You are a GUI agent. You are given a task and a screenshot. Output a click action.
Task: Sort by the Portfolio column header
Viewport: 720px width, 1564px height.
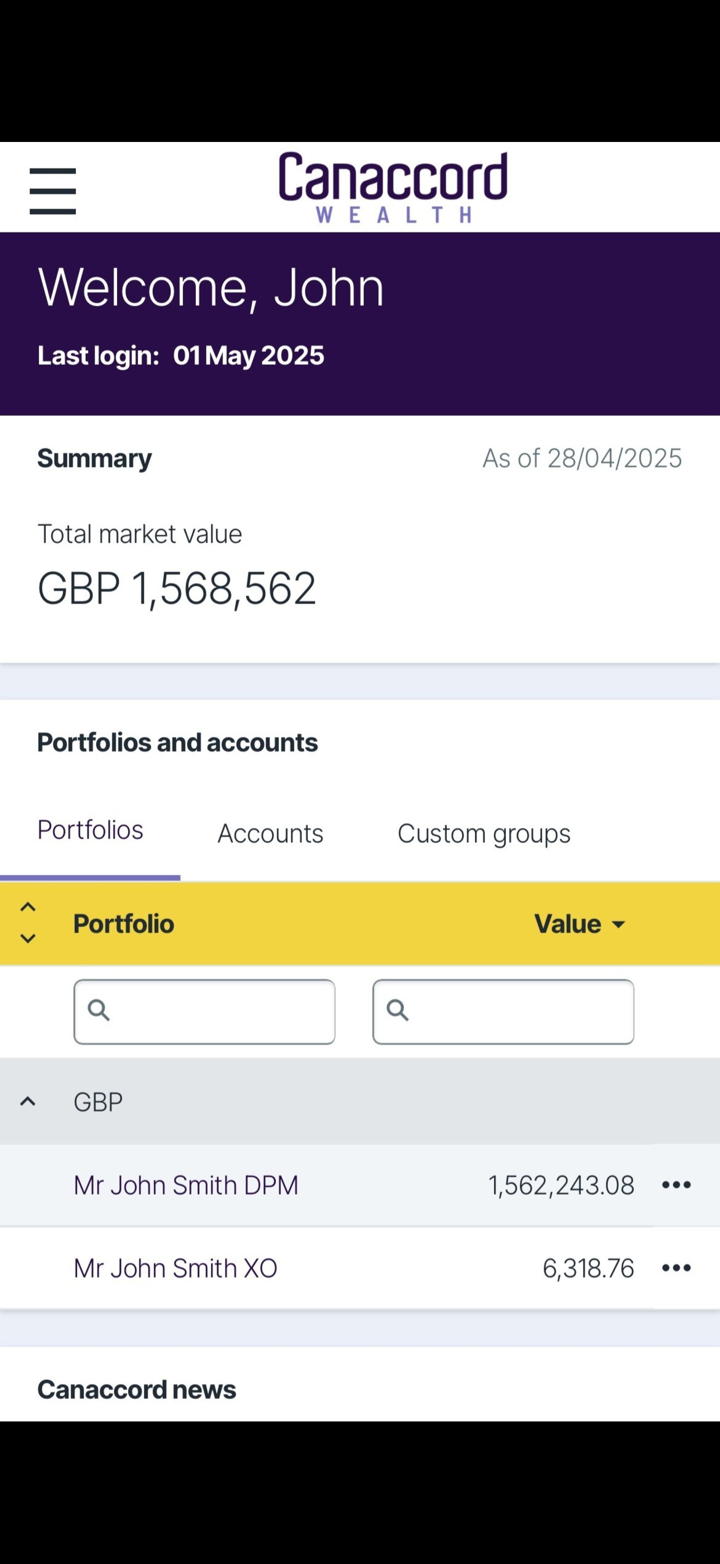pos(123,924)
